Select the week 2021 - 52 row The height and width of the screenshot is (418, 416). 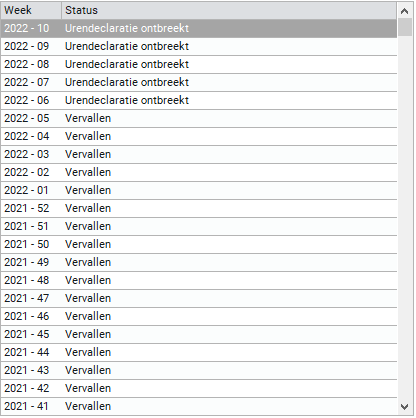pos(199,208)
